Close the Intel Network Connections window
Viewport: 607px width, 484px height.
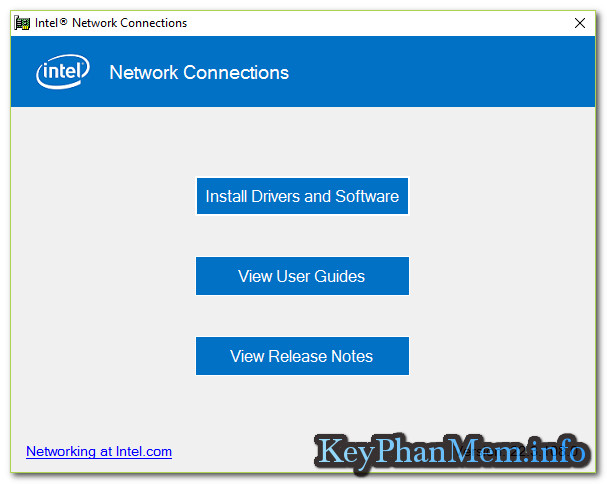click(580, 23)
